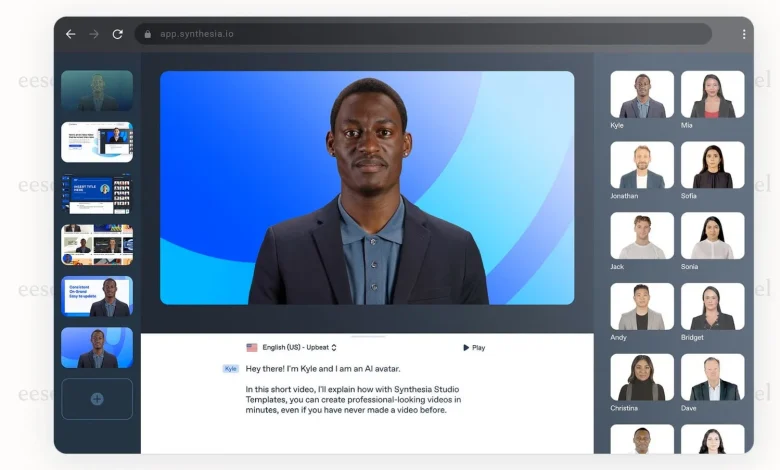Open the first slide thumbnail
780x470 pixels.
[x=97, y=90]
